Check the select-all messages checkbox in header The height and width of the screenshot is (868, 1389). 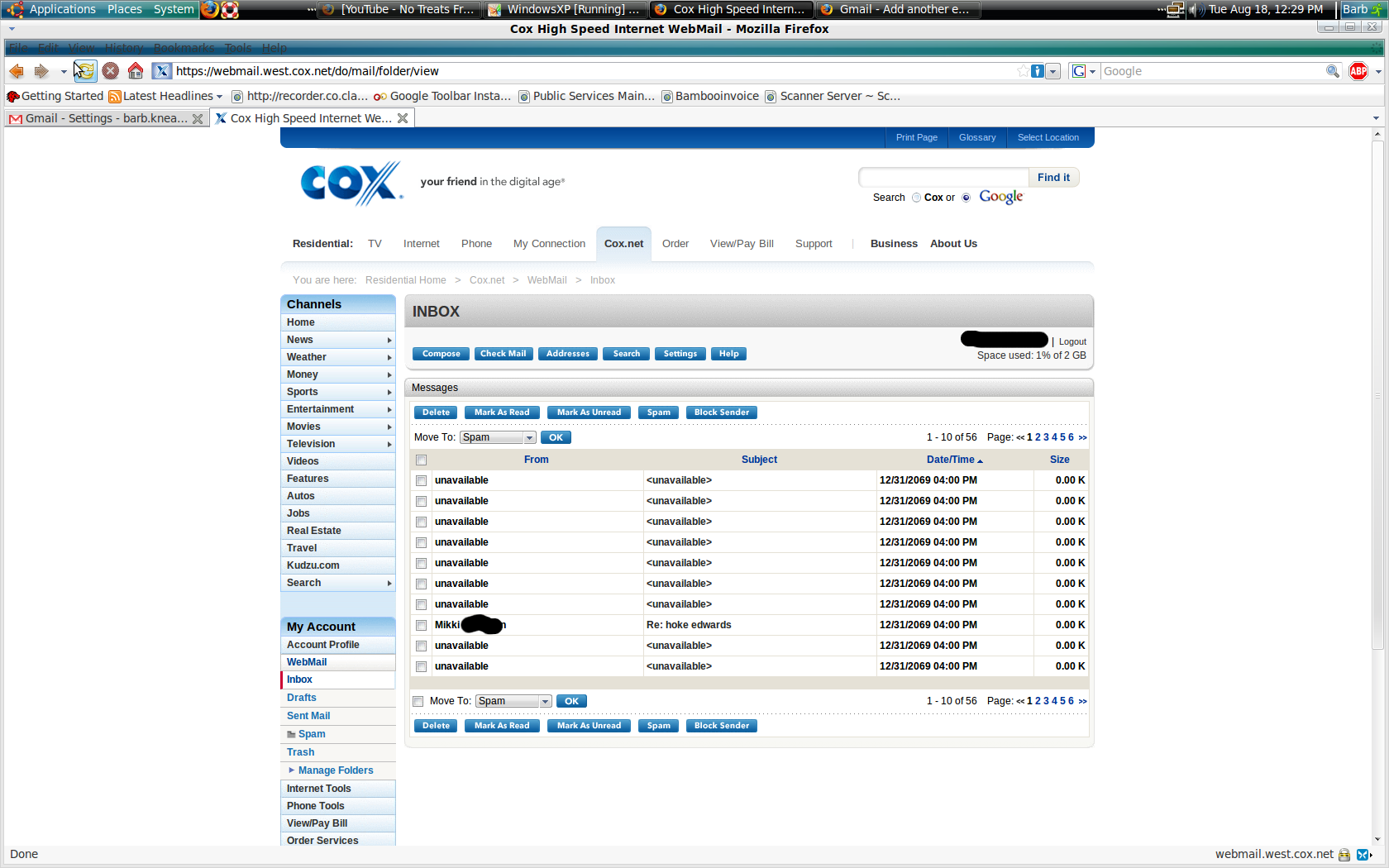422,460
